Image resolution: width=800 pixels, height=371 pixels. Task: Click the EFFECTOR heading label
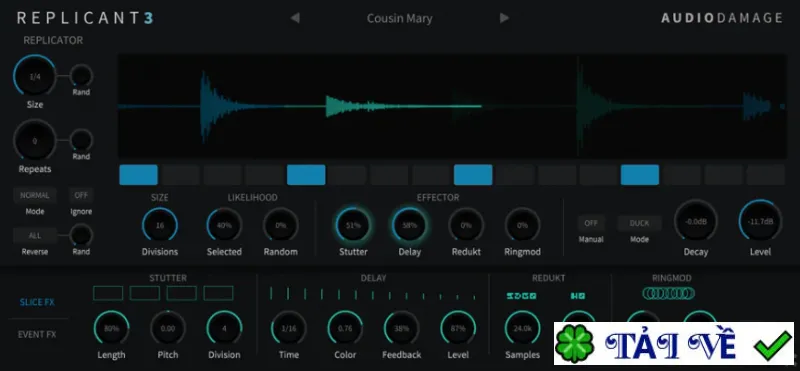(x=438, y=197)
